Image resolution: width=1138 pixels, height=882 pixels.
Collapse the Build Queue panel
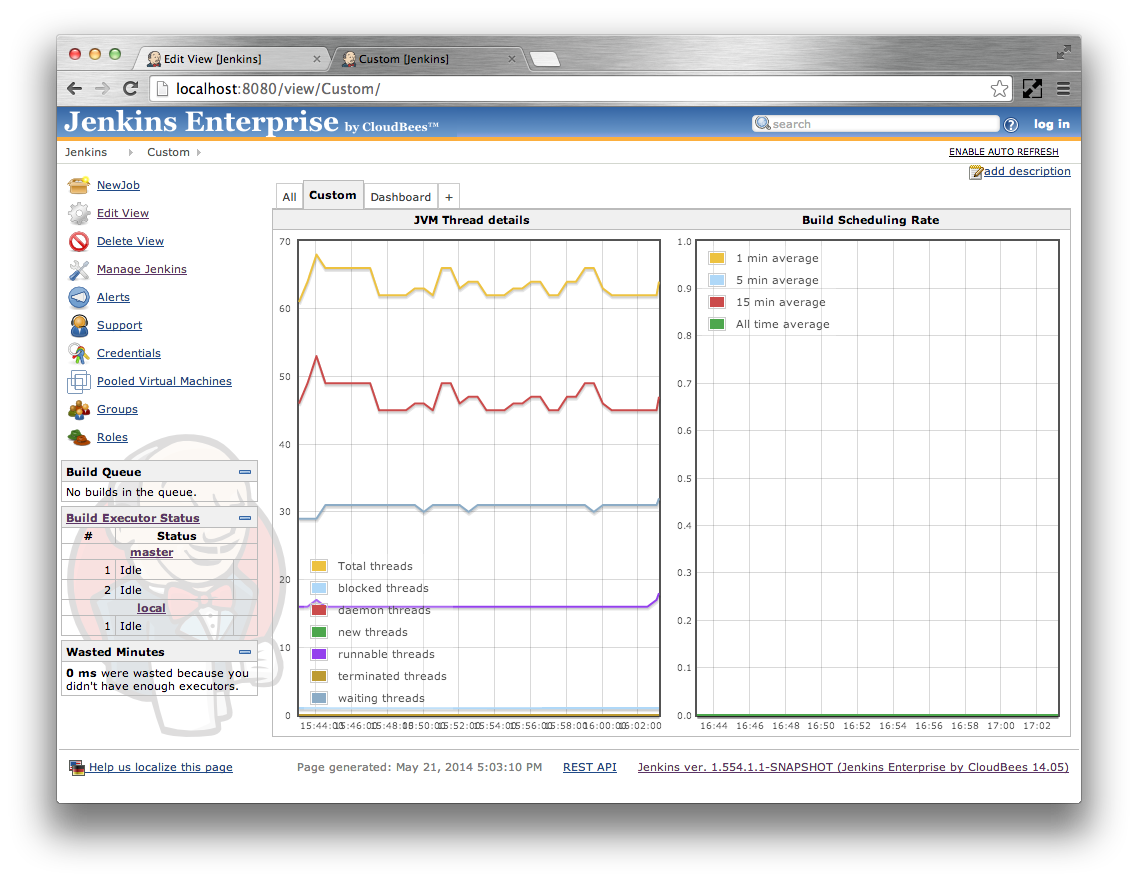(245, 472)
